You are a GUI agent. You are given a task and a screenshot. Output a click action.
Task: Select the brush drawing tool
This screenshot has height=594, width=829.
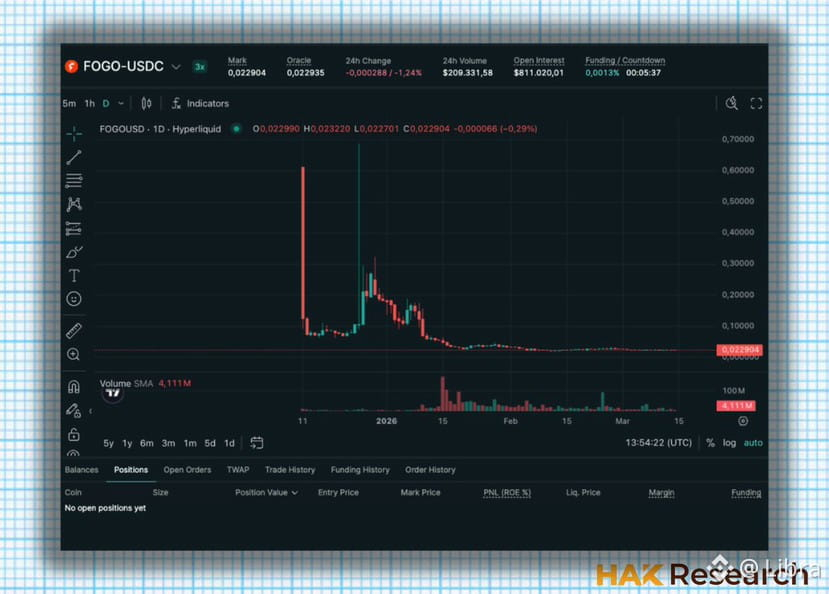pos(74,252)
